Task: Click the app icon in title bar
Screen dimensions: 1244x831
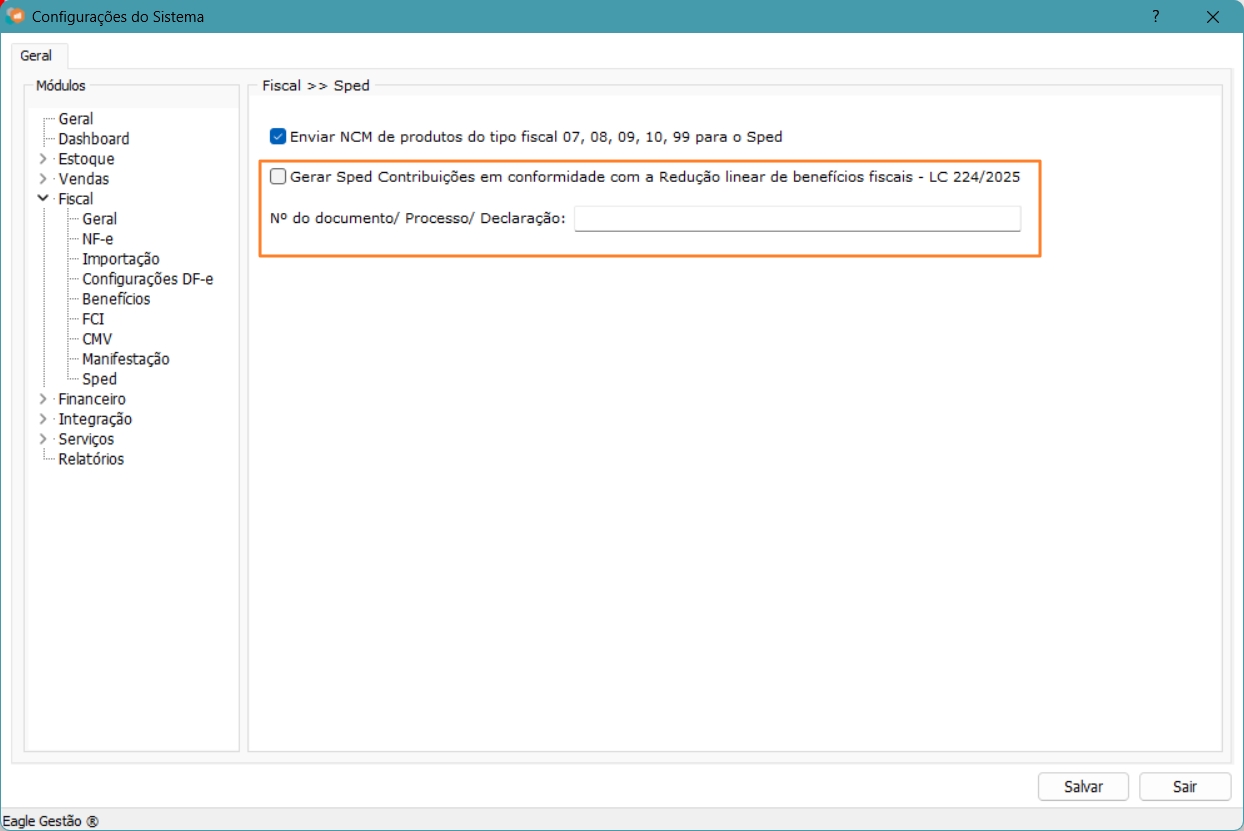Action: [16, 16]
